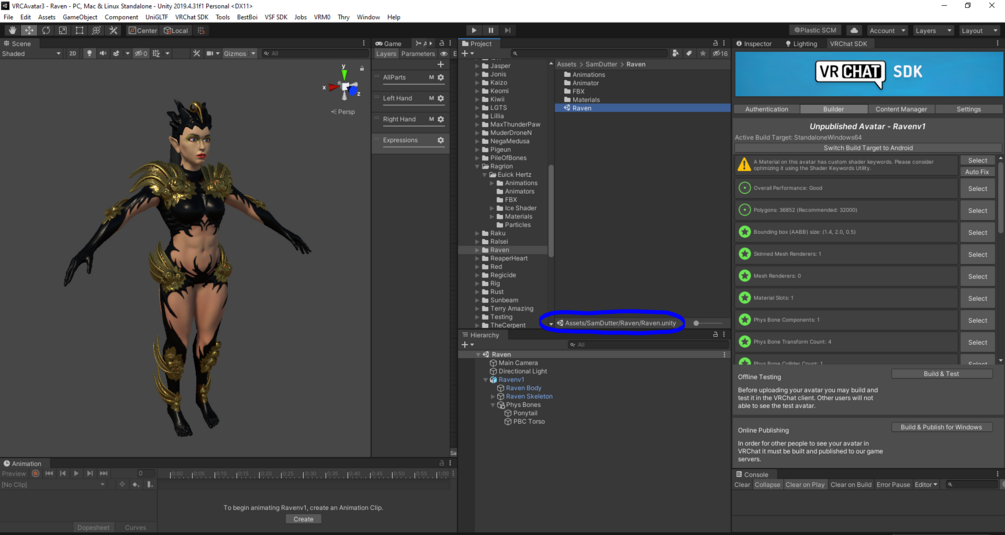Click the Auto Fix button
This screenshot has width=1005, height=535.
(x=977, y=172)
